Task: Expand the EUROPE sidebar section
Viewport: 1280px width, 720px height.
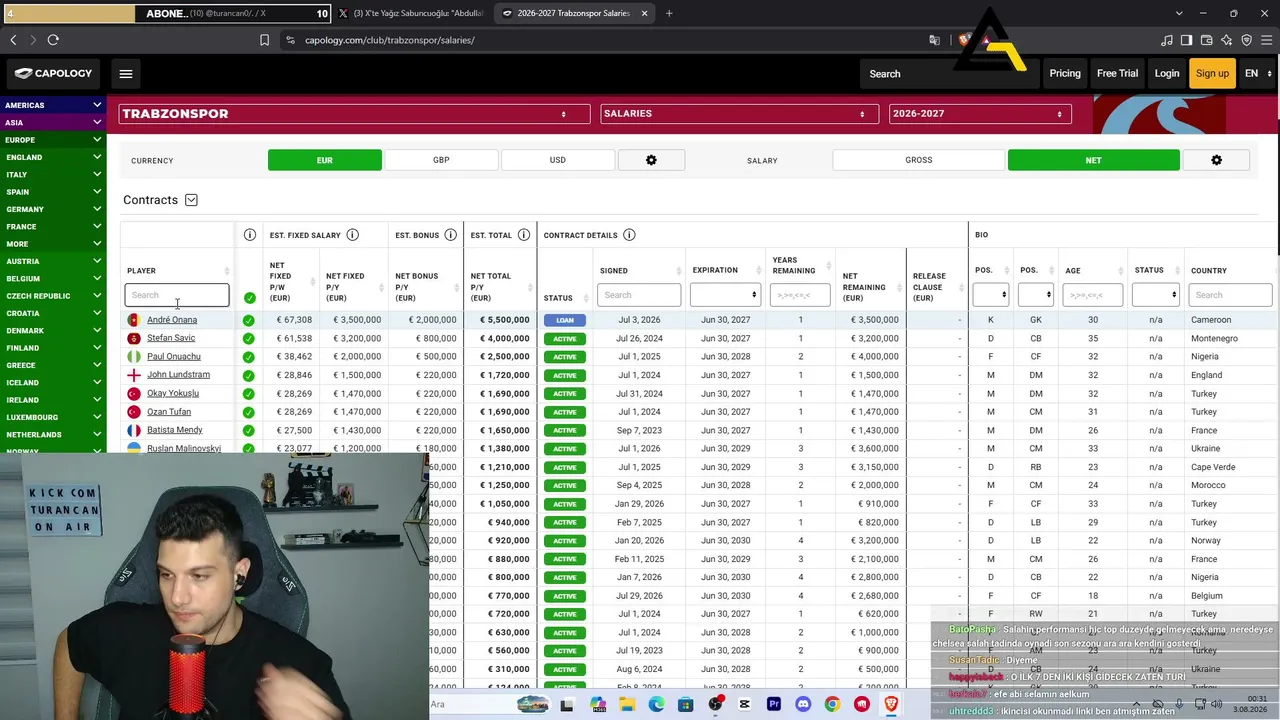Action: coord(53,140)
